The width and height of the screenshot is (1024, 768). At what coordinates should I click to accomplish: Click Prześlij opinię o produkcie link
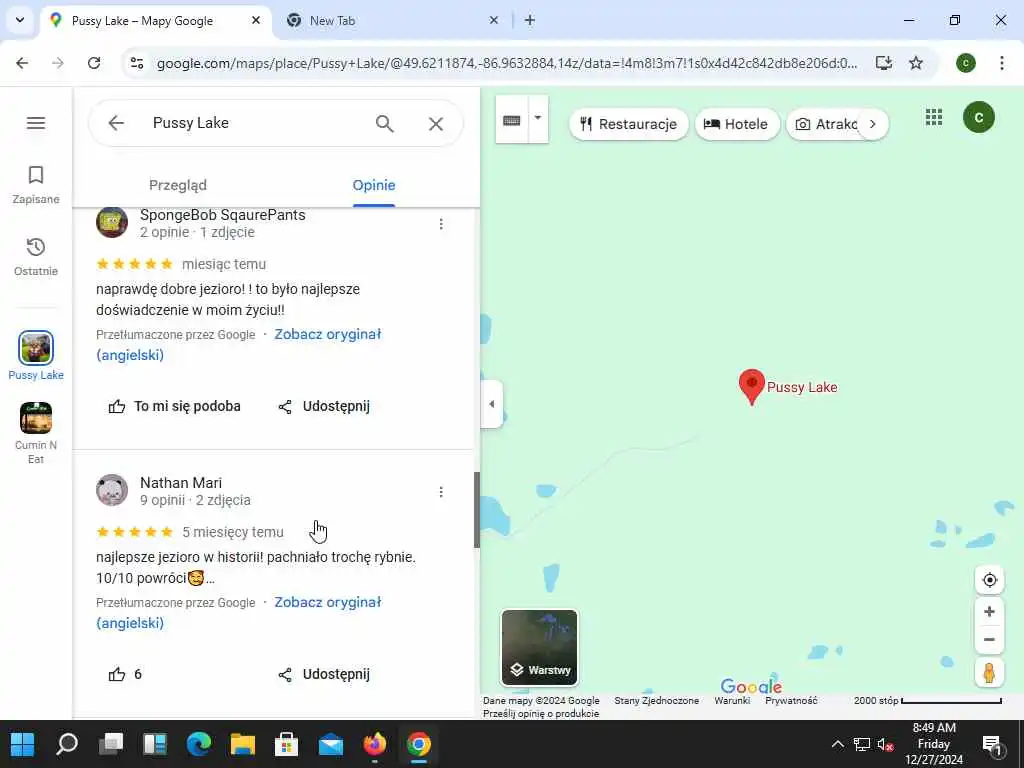(x=541, y=714)
